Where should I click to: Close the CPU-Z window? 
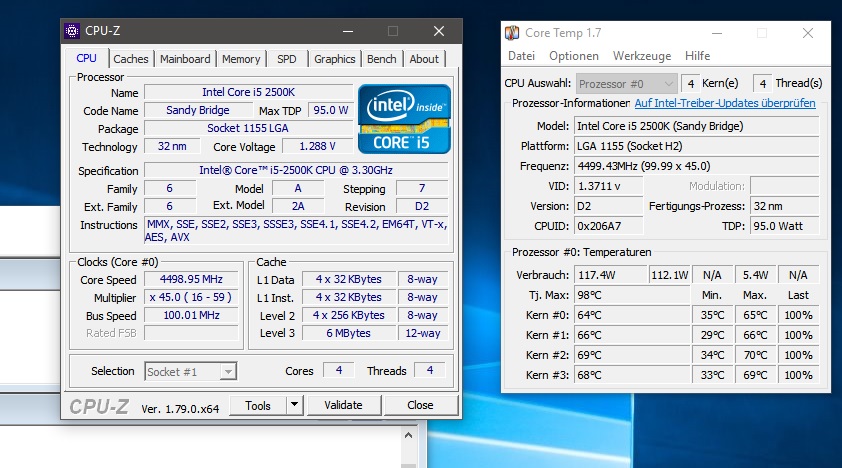pos(439,31)
